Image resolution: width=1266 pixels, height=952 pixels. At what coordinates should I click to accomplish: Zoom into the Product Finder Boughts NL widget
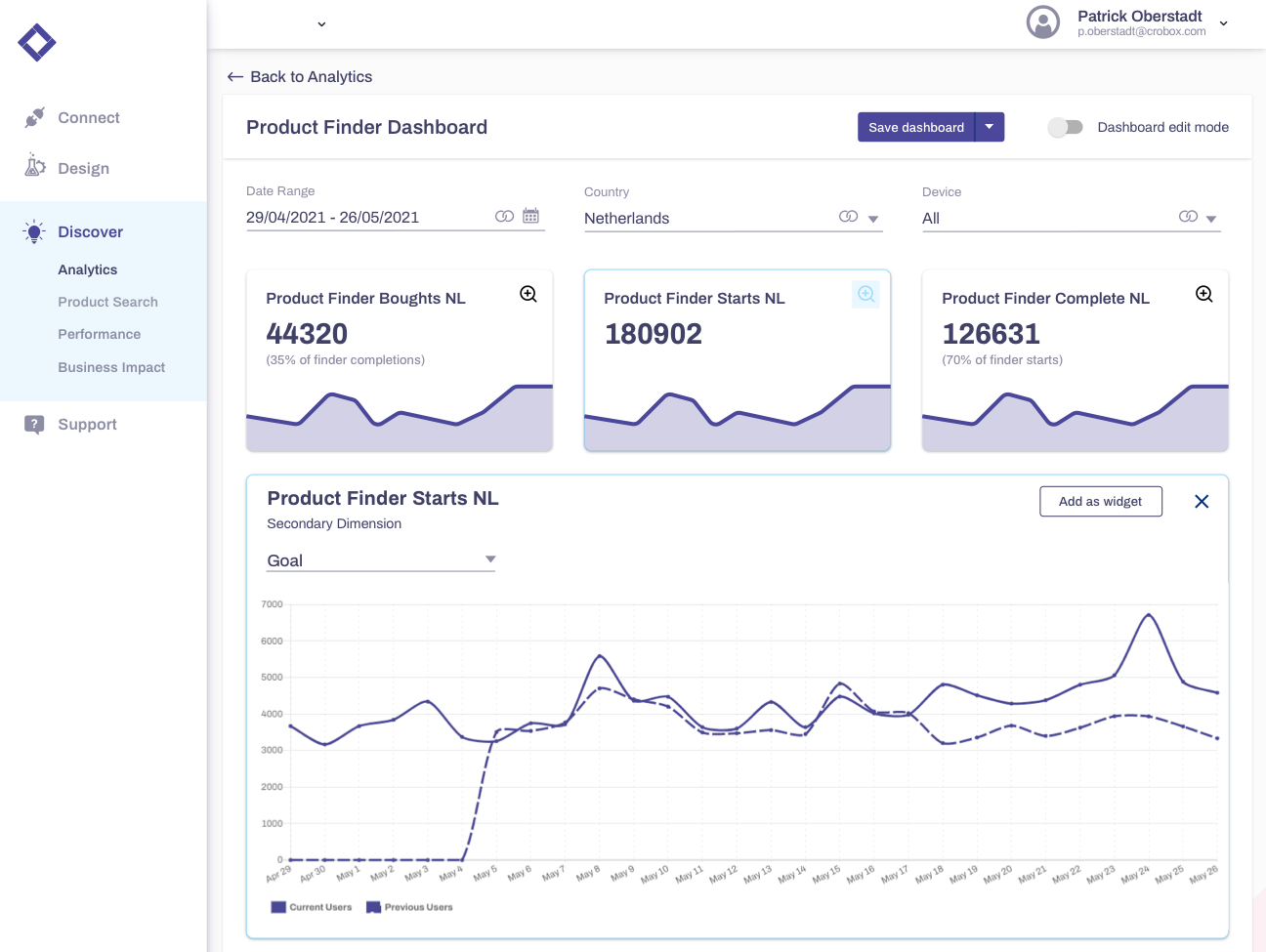(527, 293)
